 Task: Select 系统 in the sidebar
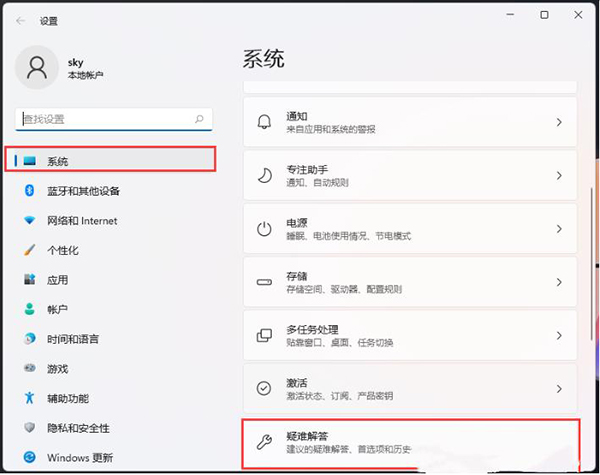(110, 159)
